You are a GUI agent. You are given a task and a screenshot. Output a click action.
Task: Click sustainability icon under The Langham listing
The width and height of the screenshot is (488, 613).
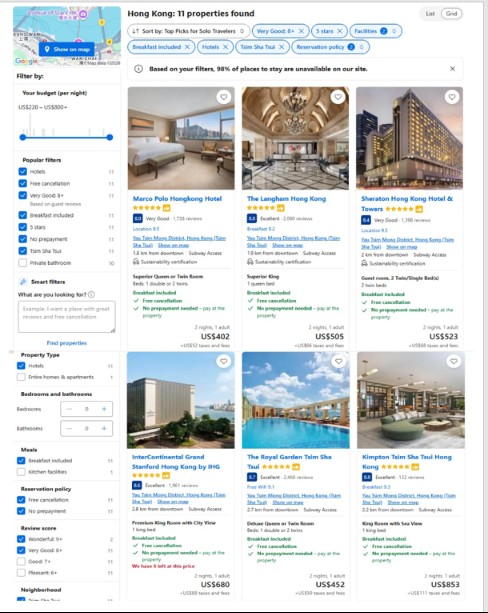[x=250, y=262]
